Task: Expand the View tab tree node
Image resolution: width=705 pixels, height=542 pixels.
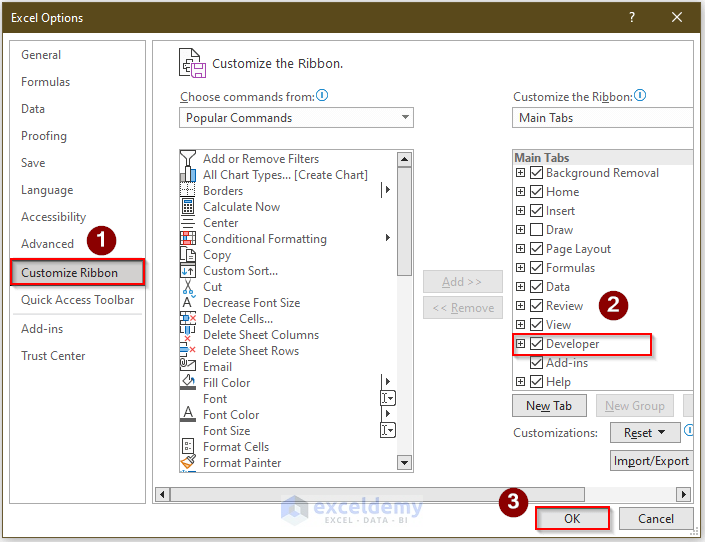Action: click(x=520, y=324)
